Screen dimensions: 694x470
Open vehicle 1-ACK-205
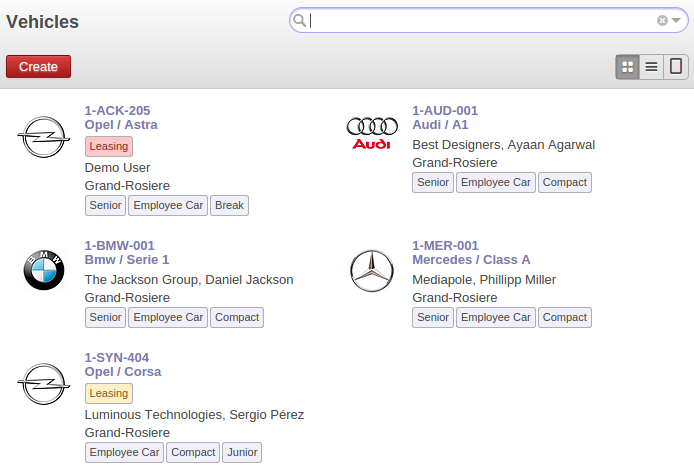(117, 110)
